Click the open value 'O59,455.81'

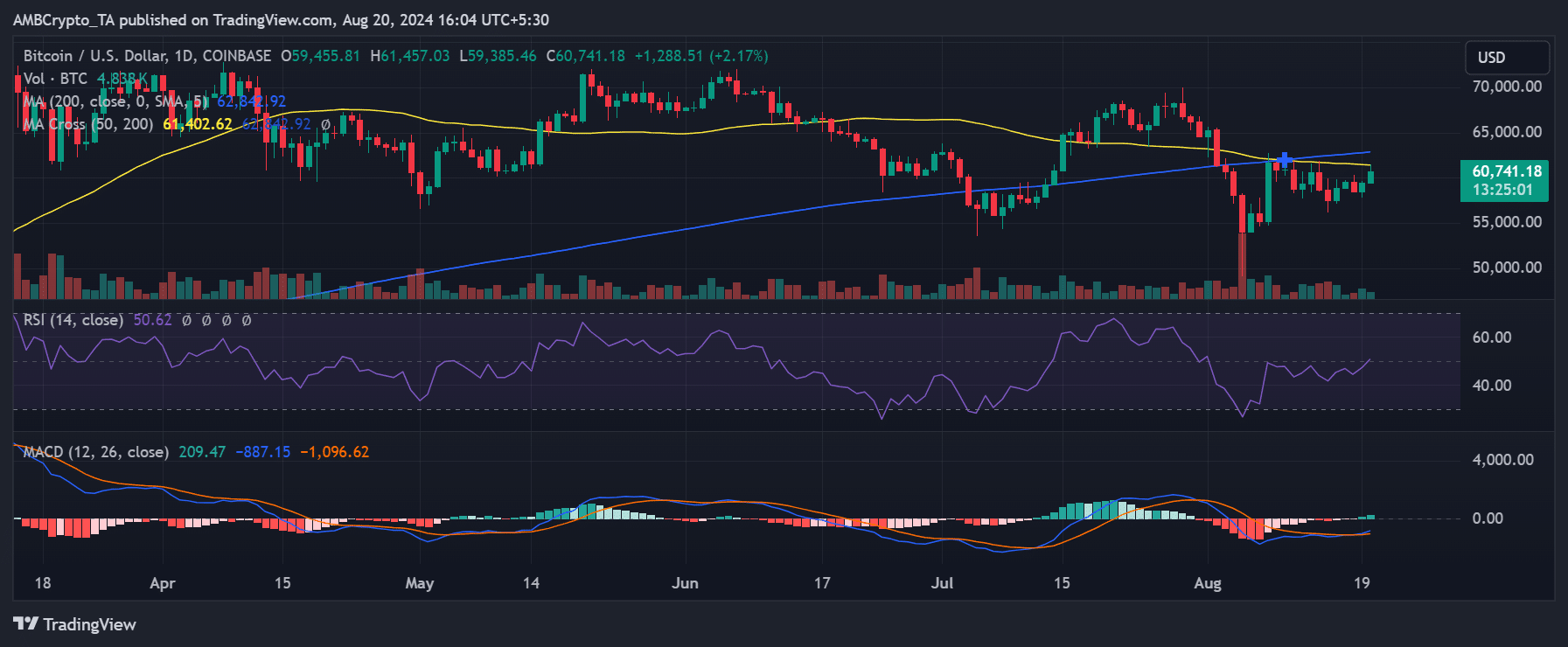(x=320, y=56)
